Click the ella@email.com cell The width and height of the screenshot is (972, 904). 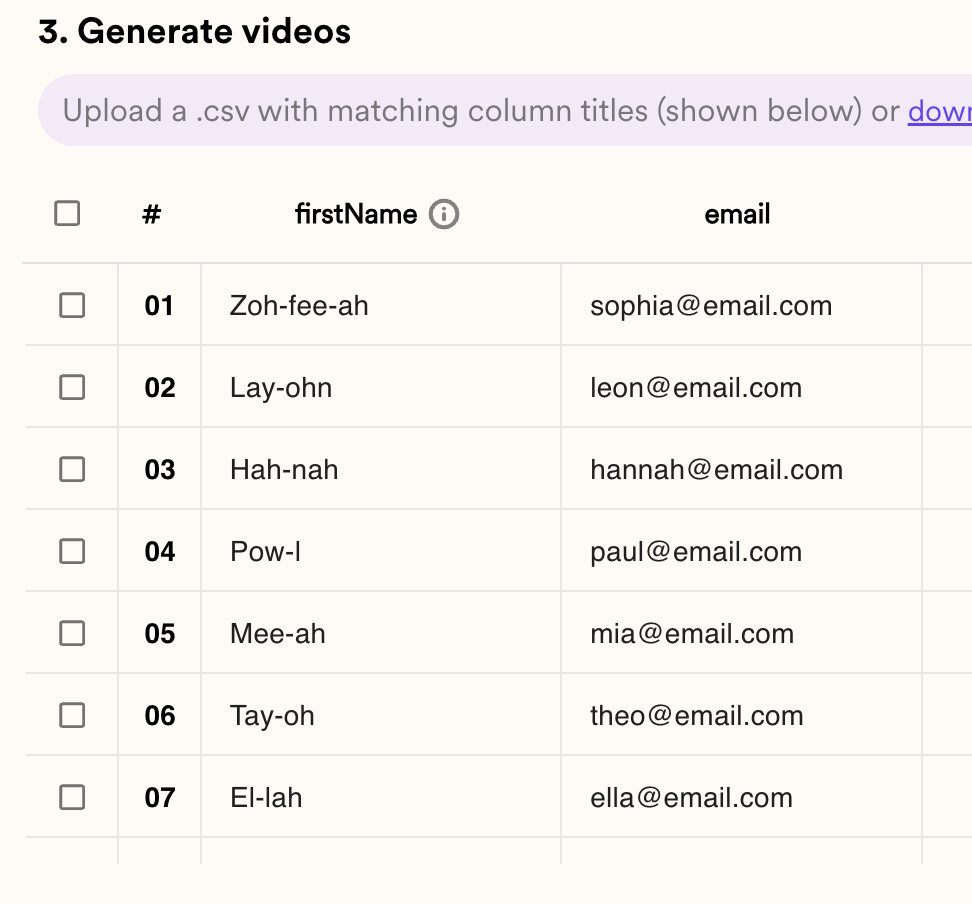(x=741, y=797)
